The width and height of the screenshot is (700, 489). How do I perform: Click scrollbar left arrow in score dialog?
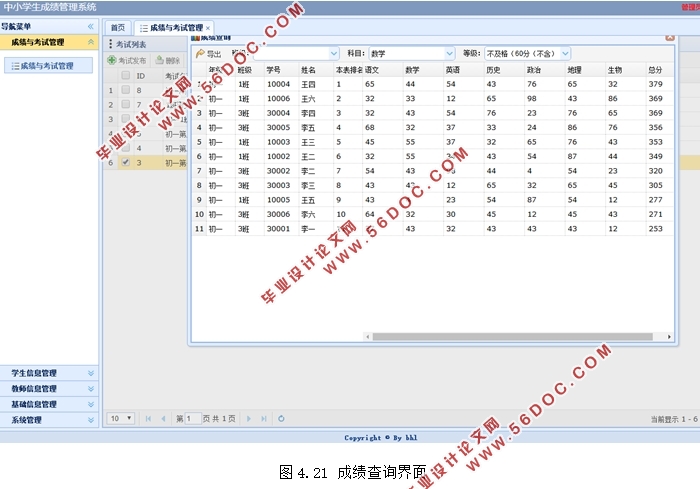click(x=367, y=337)
